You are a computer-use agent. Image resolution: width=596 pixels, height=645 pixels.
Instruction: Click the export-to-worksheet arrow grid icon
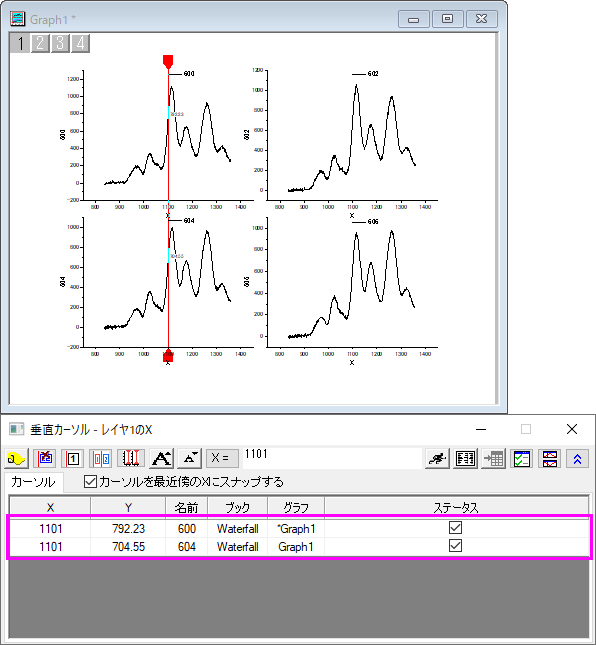coord(493,458)
